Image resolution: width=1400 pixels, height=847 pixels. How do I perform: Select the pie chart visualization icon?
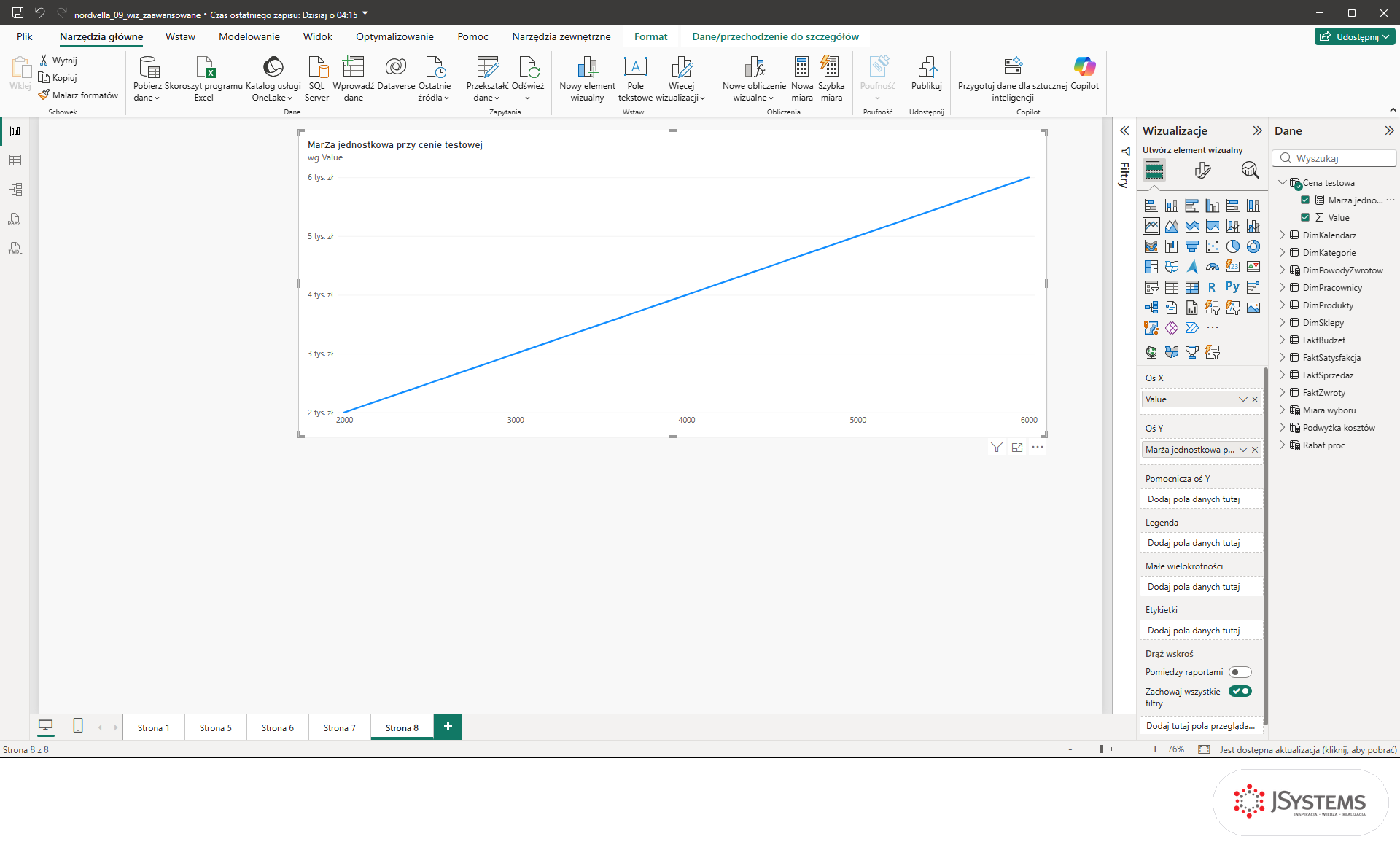(1232, 246)
